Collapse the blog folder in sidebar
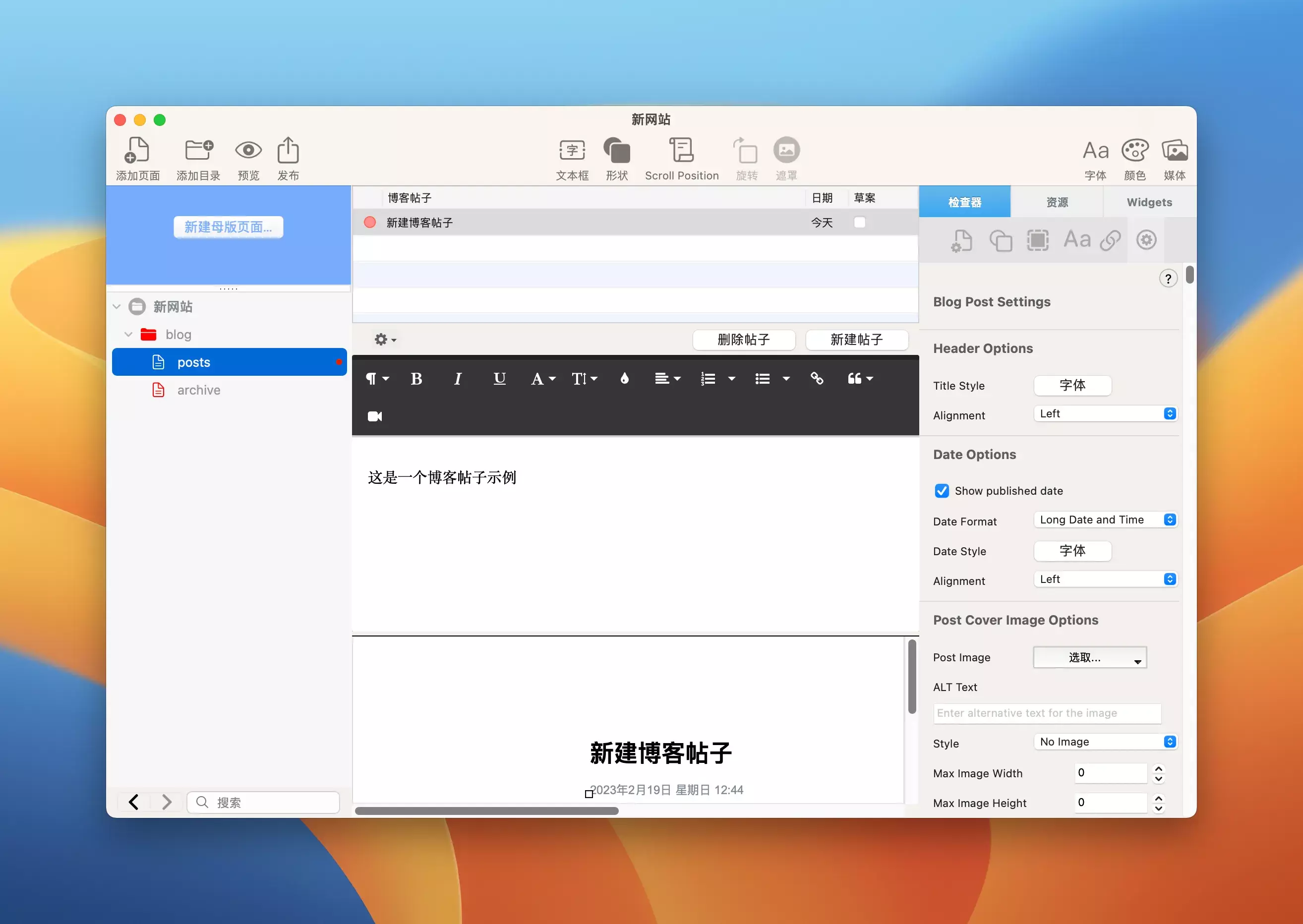Screen dimensions: 1303x924 (x=128, y=335)
